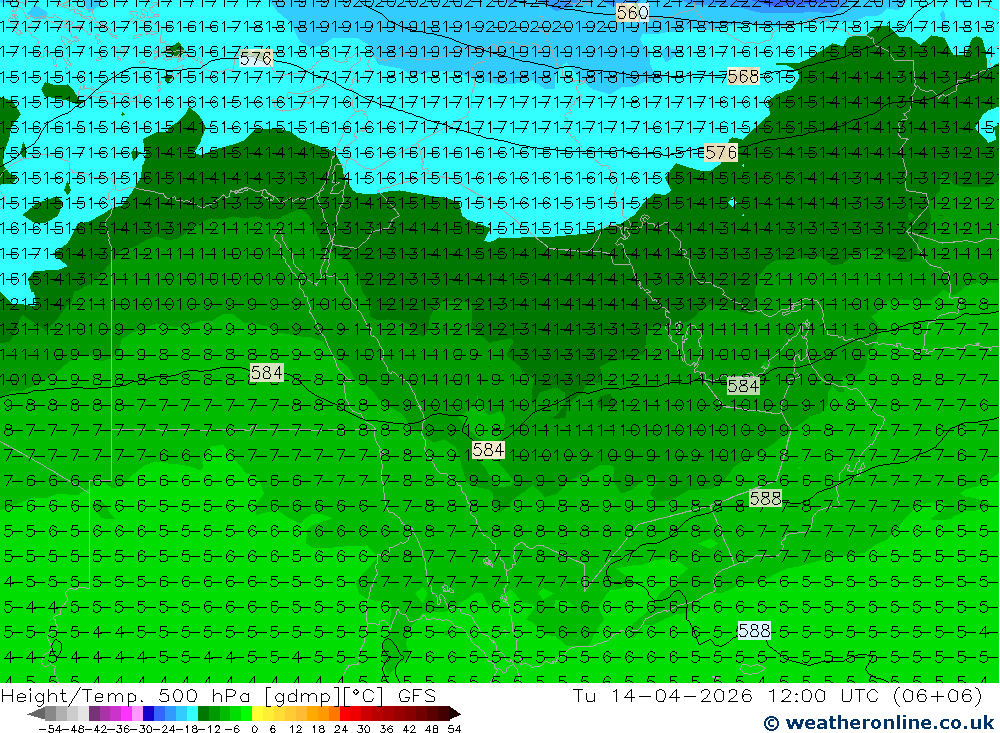Click the '(06+06)' forecast run text

938,695
